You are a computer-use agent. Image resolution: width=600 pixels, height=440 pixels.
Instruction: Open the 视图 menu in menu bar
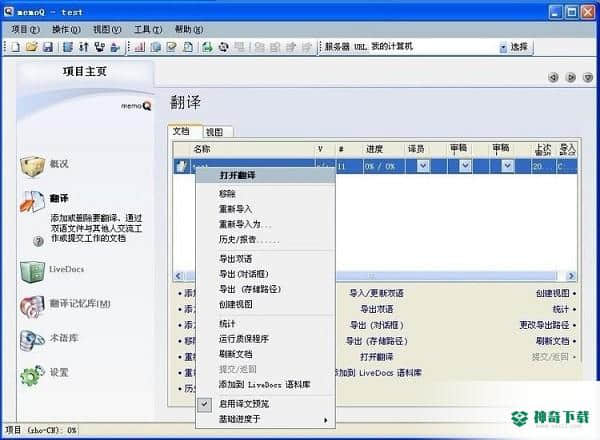107,29
